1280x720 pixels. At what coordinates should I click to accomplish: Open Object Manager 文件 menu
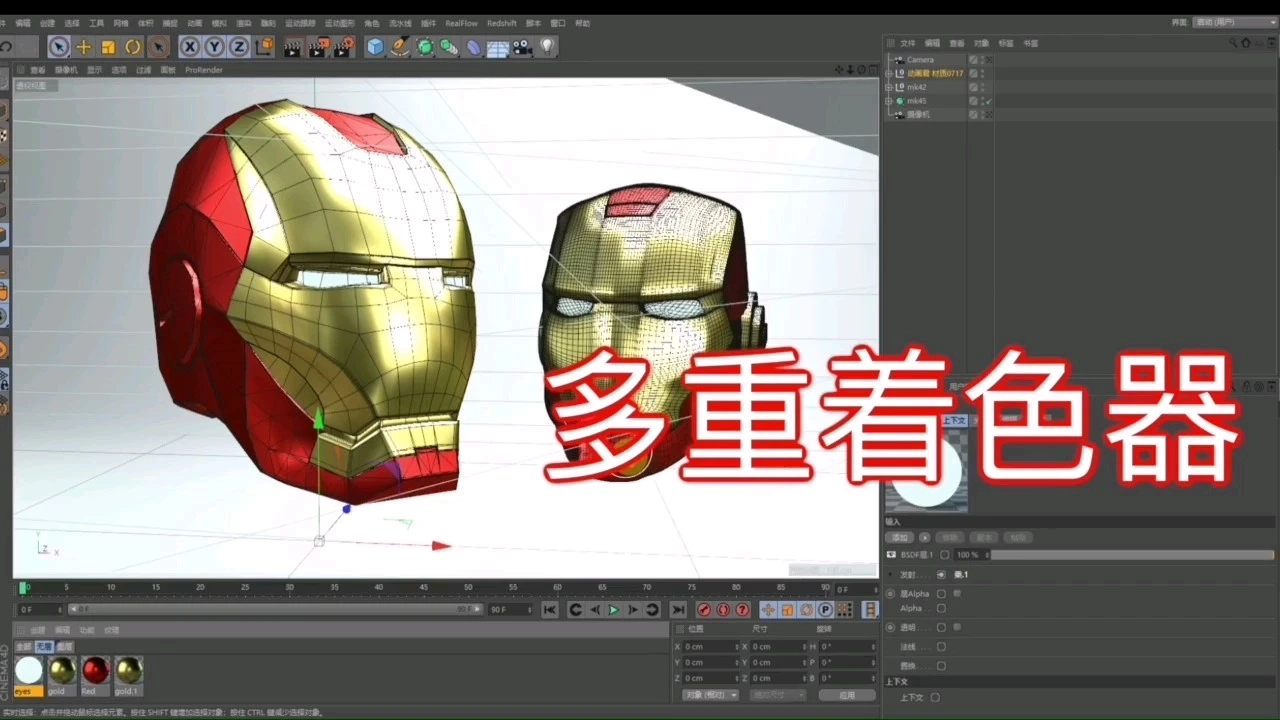908,44
